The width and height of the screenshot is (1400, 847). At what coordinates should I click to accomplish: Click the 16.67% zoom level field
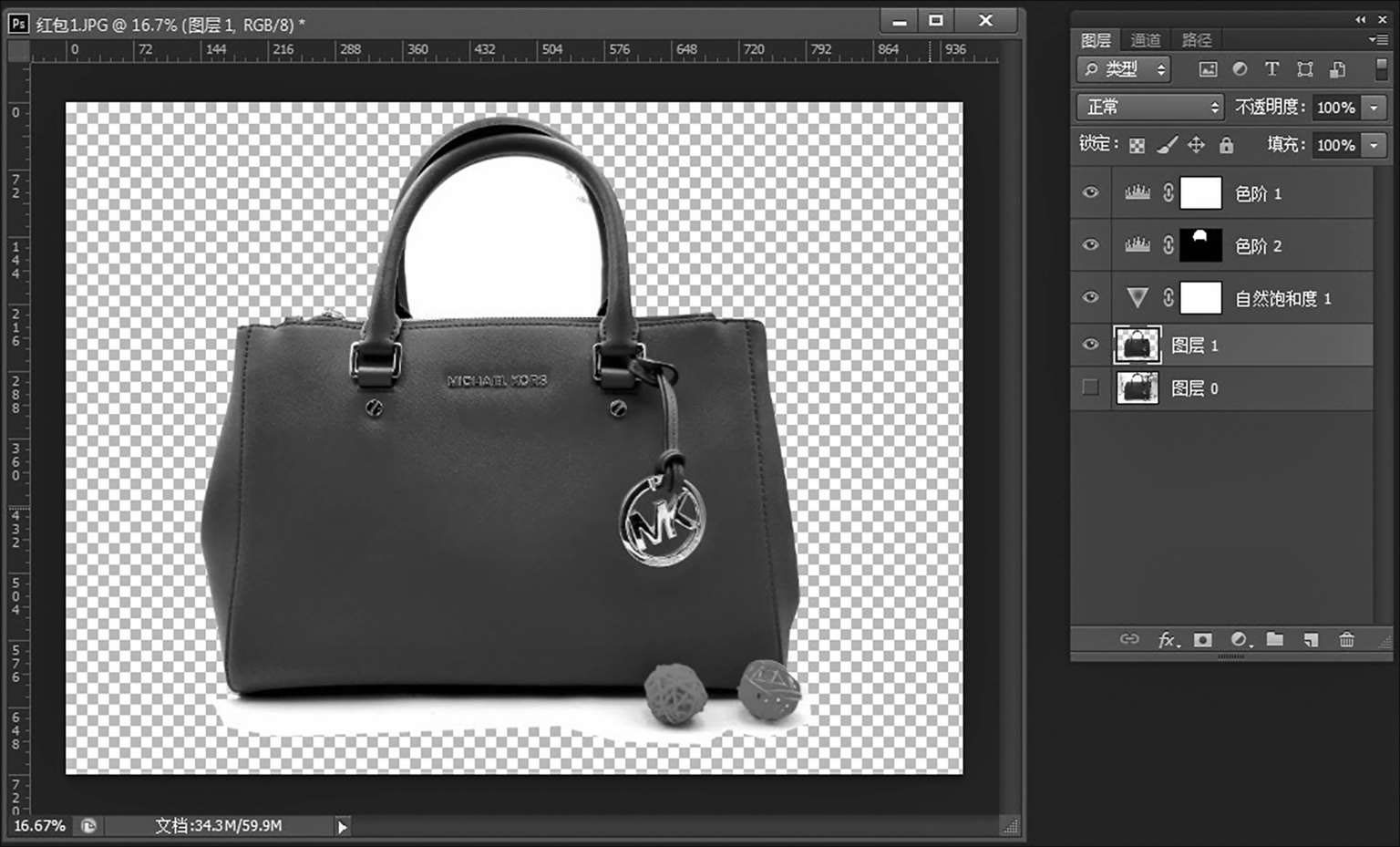39,826
